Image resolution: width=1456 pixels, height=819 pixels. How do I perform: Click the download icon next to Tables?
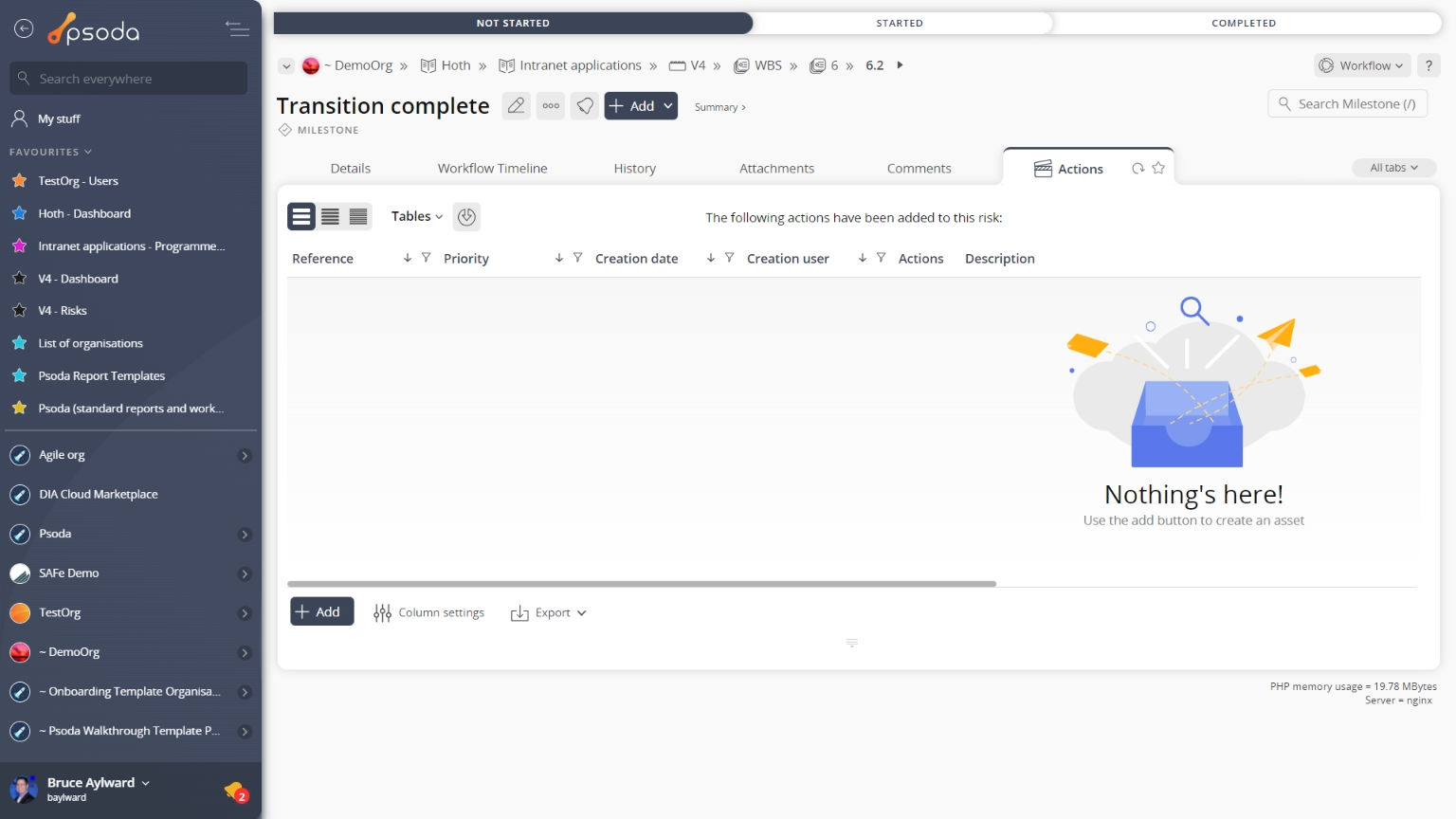point(466,217)
